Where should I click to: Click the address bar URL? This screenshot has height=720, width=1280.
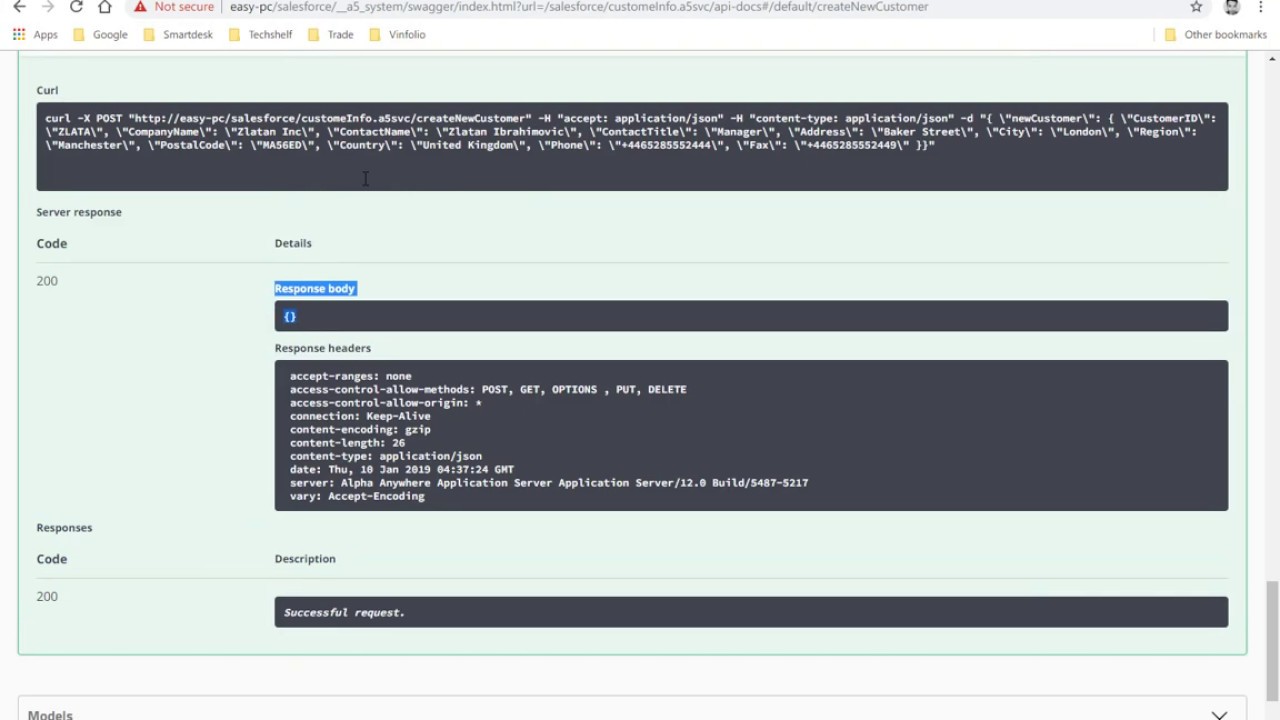[579, 7]
